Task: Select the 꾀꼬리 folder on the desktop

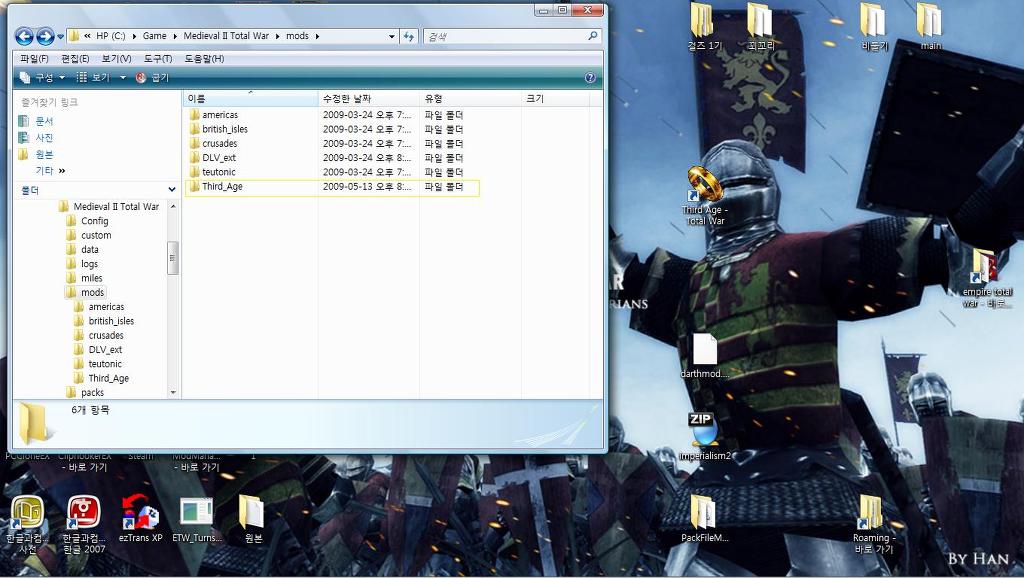Action: point(761,27)
